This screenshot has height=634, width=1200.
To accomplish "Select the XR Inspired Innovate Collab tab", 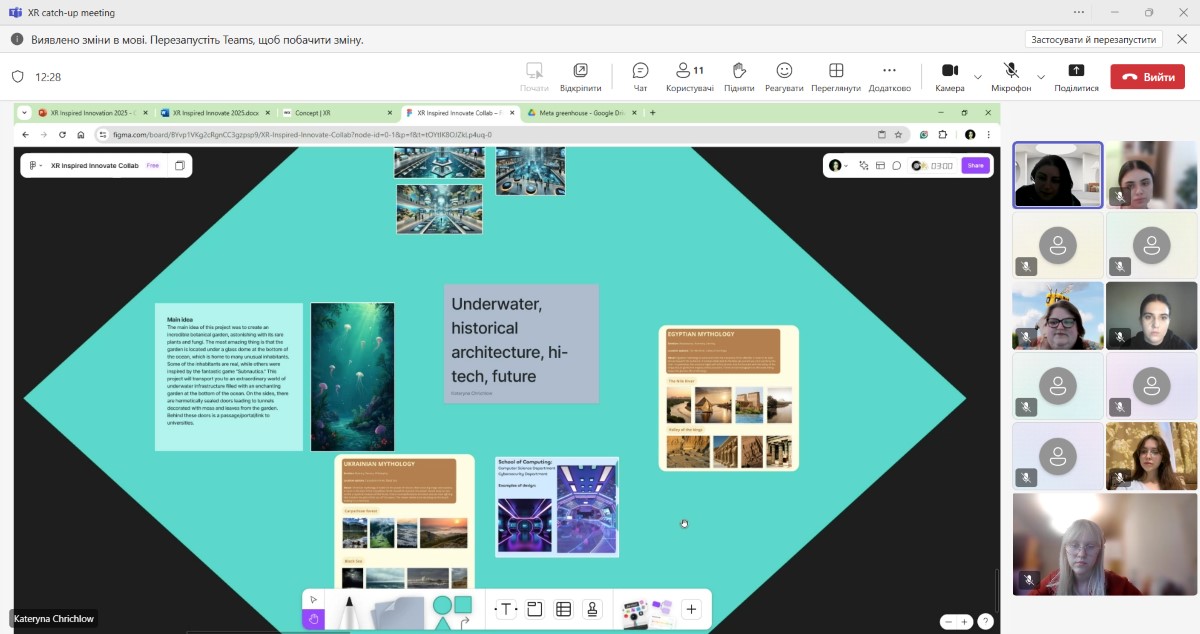I will click(x=460, y=113).
